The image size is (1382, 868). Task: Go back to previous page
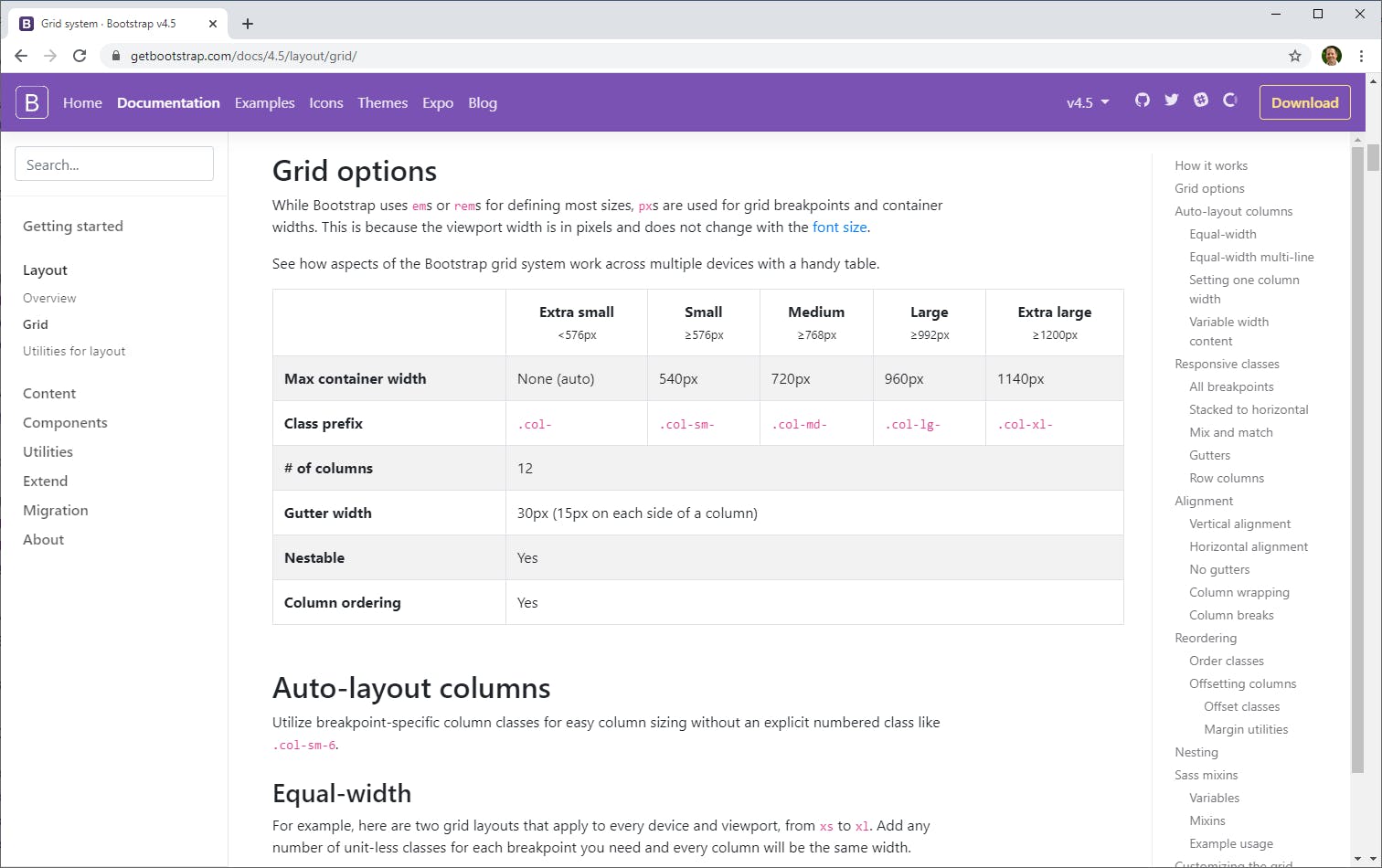pyautogui.click(x=21, y=56)
